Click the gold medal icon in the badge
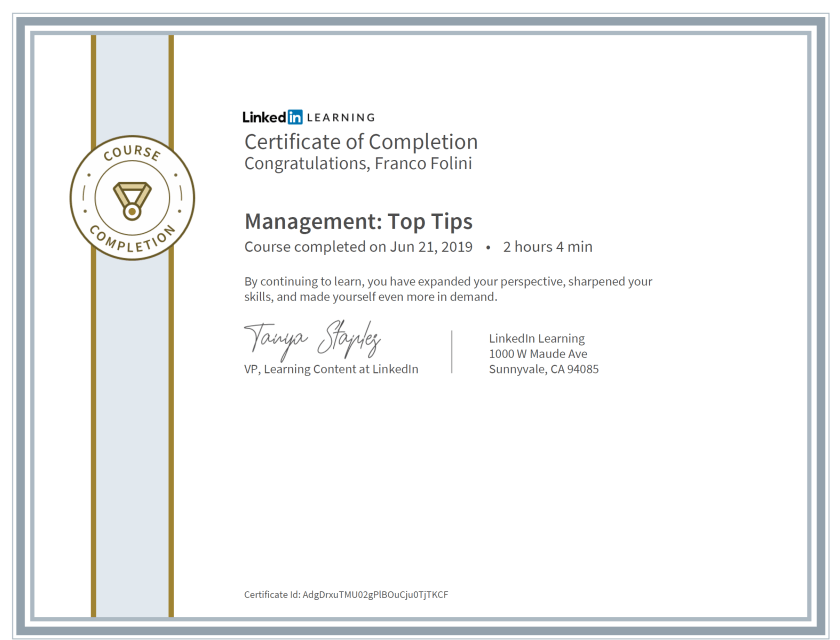The width and height of the screenshot is (840, 640). tap(132, 198)
